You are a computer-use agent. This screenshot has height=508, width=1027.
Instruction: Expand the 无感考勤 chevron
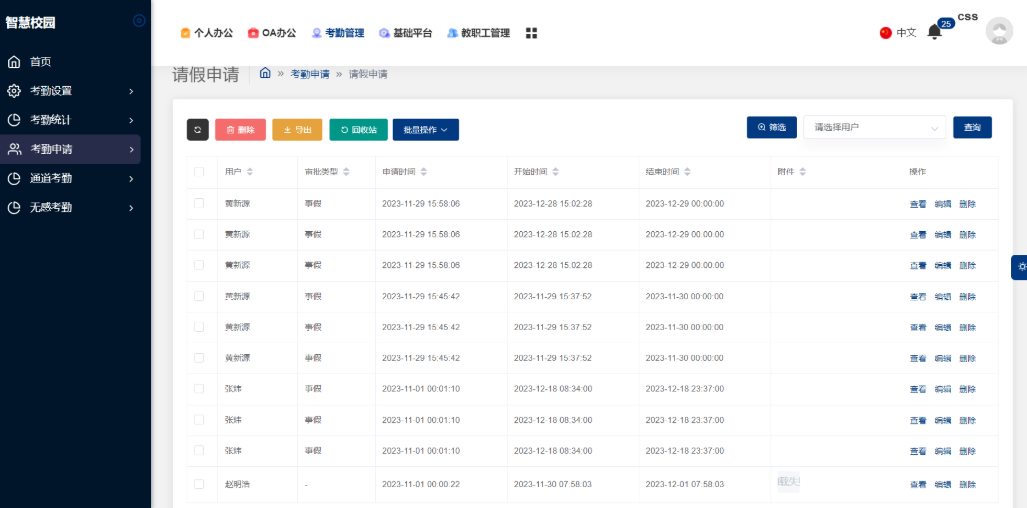(131, 208)
